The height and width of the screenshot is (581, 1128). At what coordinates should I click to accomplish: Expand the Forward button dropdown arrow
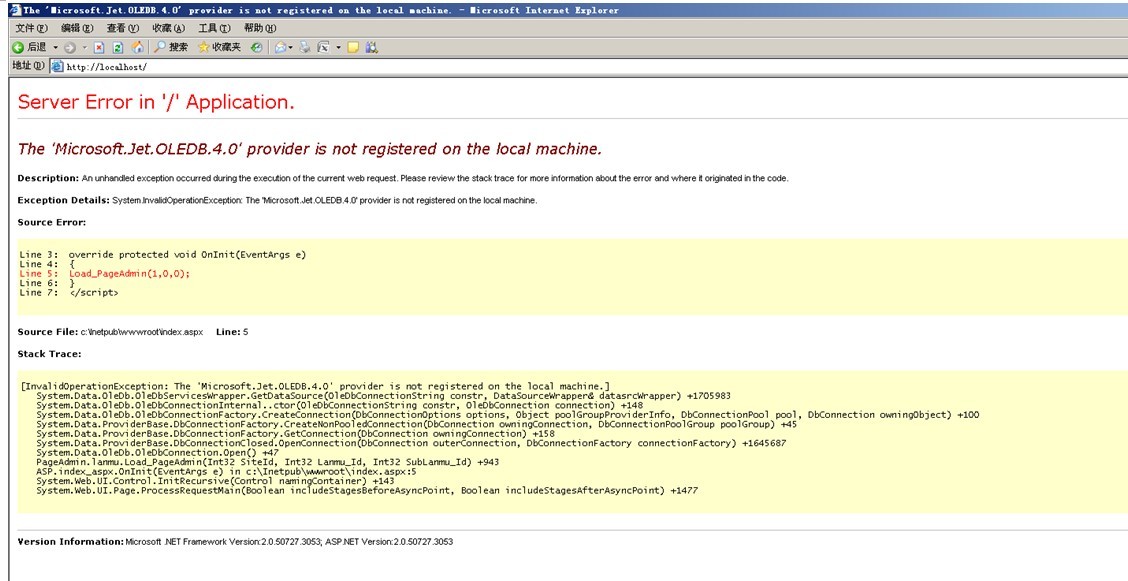pos(84,47)
